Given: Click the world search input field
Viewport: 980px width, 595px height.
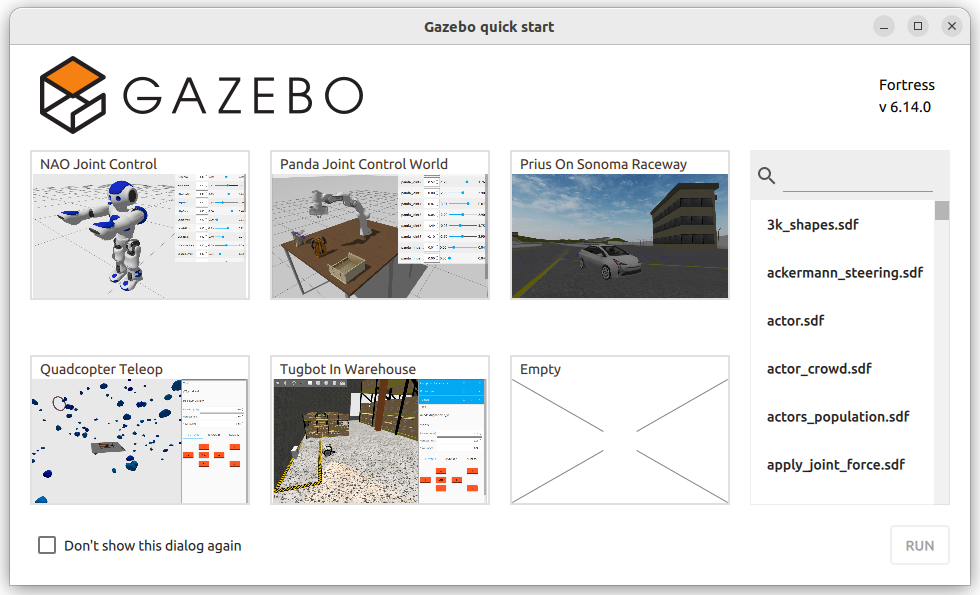Looking at the screenshot, I should pyautogui.click(x=857, y=177).
